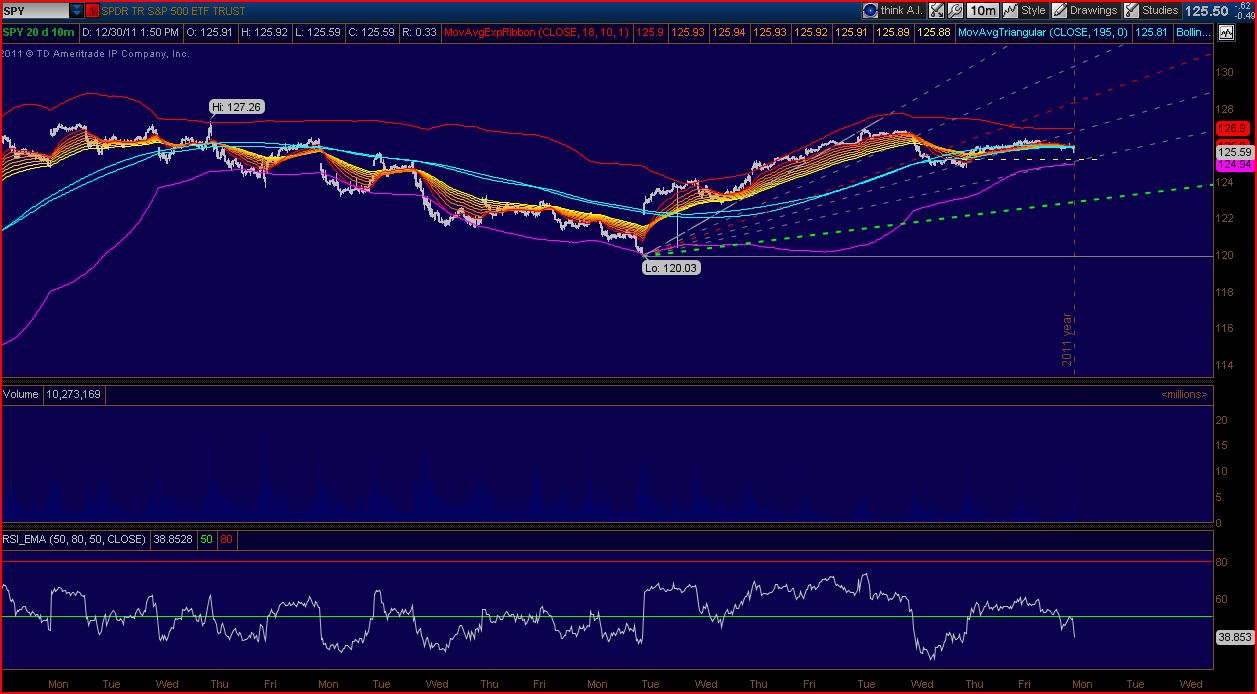1257x694 pixels.
Task: Click the '<millions>' volume unit label
Action: pyautogui.click(x=1184, y=394)
